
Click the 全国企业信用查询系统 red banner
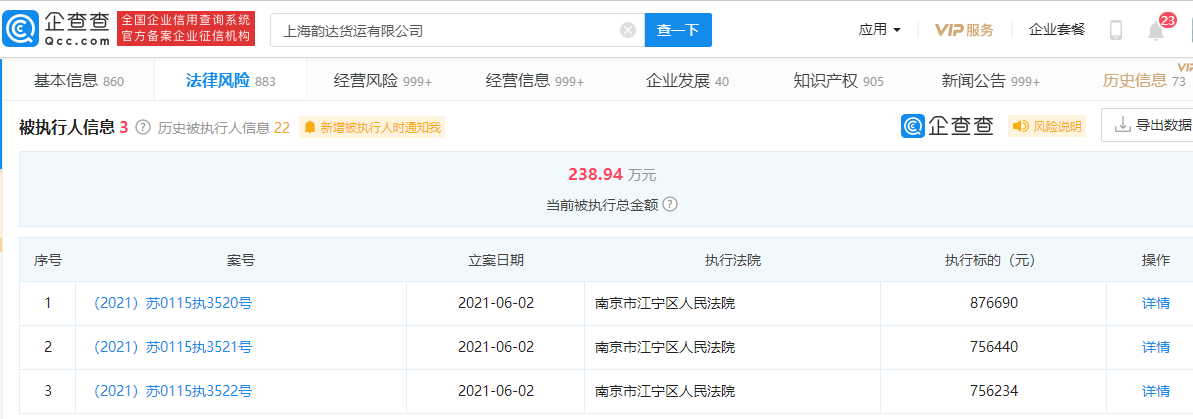[186, 28]
